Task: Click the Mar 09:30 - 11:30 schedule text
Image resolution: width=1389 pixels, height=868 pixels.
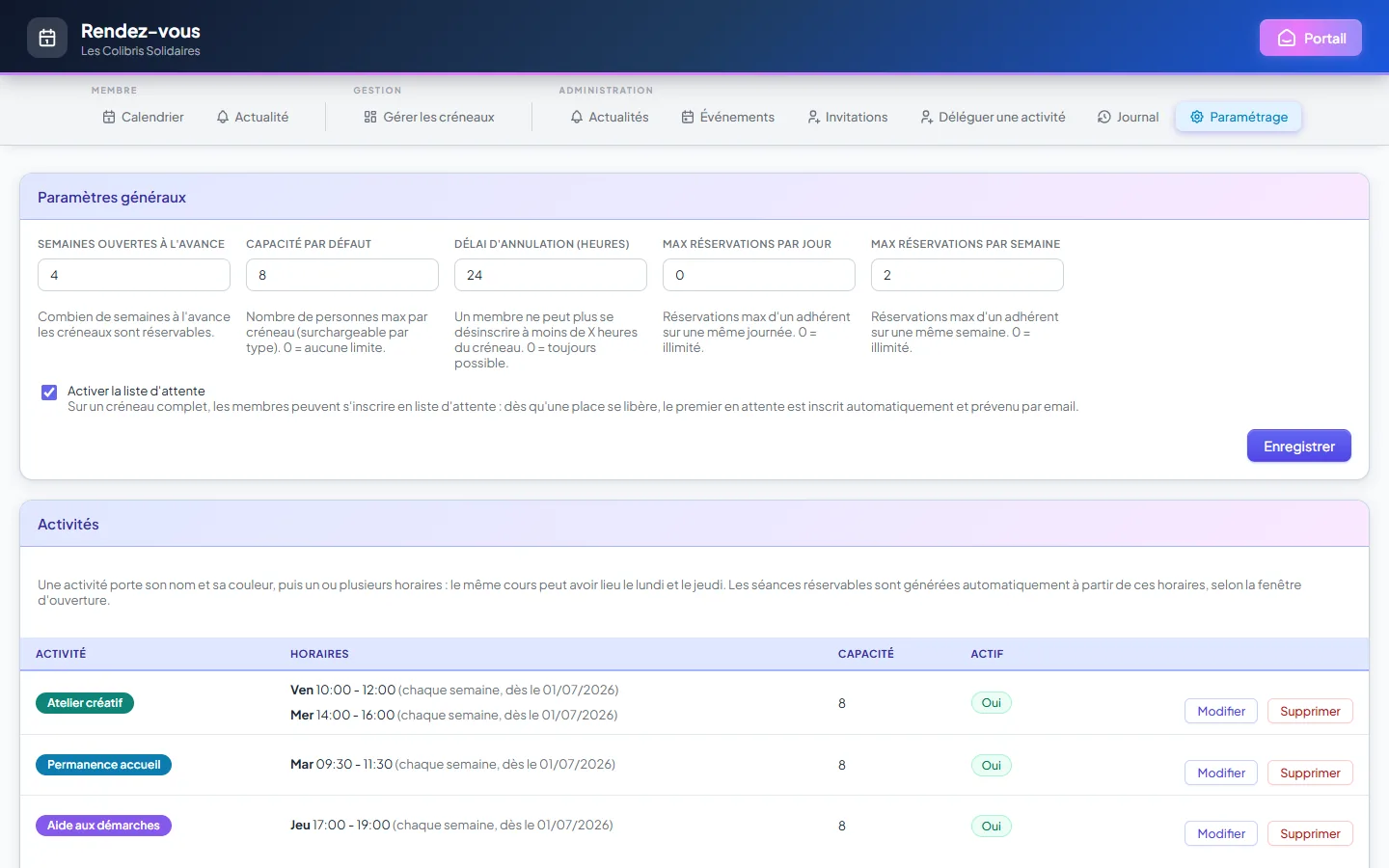Action: pyautogui.click(x=341, y=765)
